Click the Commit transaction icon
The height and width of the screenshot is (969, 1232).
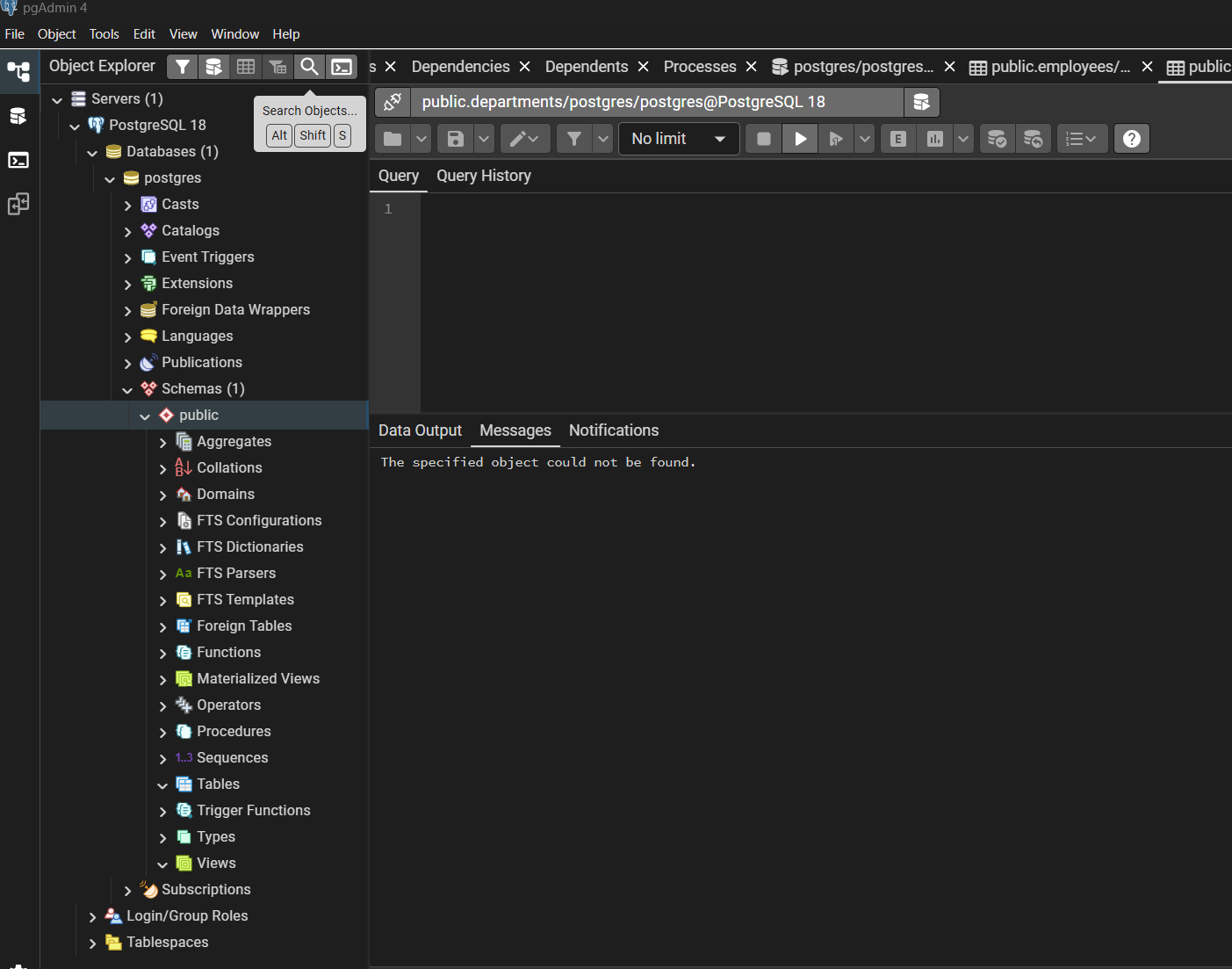[x=997, y=139]
